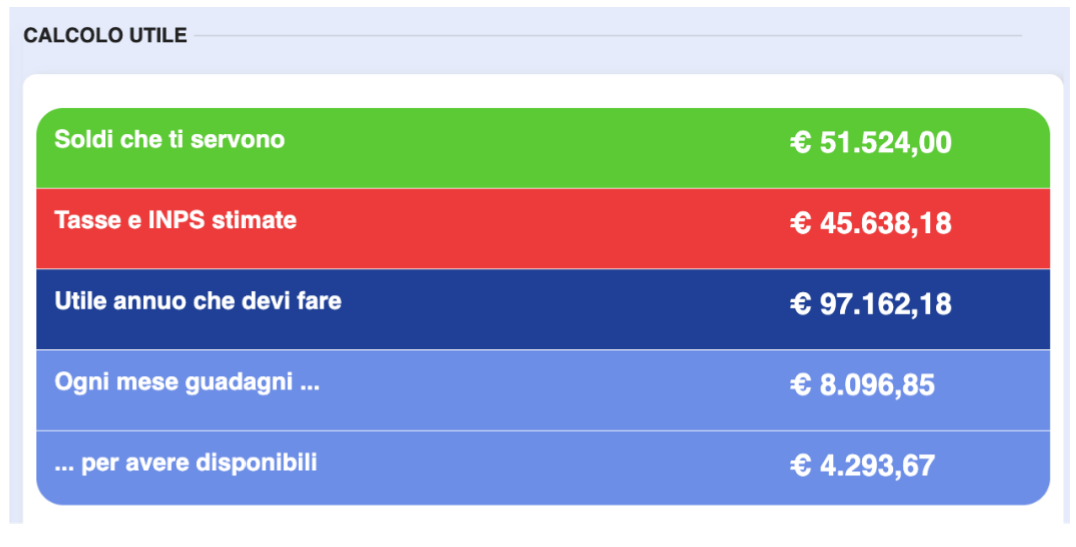Viewport: 1076px width, 547px height.
Task: Click the CALCOLO UTILE section heading
Action: click(105, 36)
